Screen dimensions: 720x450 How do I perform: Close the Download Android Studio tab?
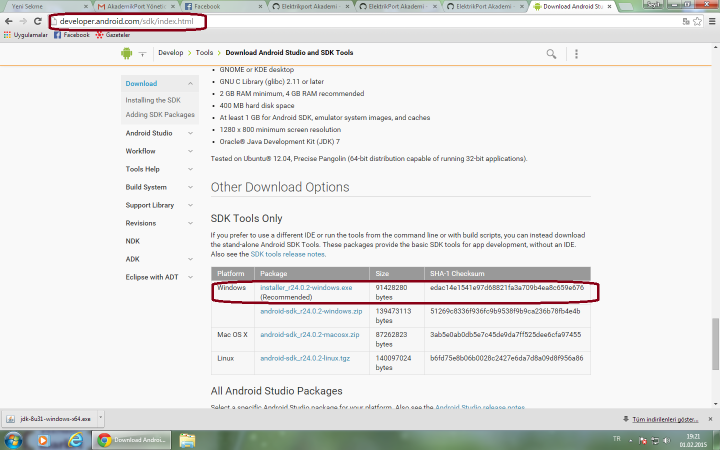(x=609, y=6)
